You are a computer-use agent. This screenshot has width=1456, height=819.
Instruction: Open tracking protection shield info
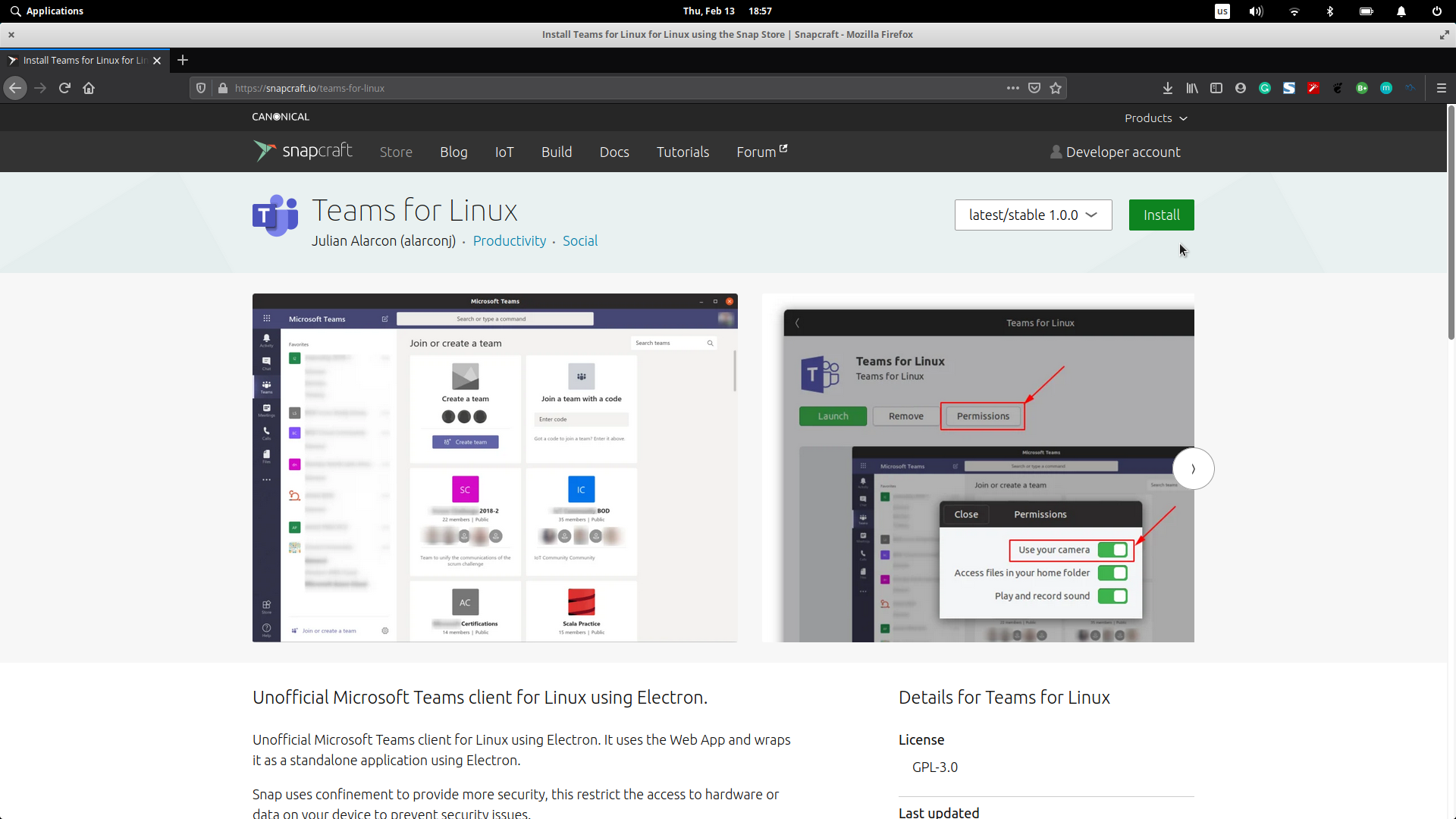tap(201, 88)
